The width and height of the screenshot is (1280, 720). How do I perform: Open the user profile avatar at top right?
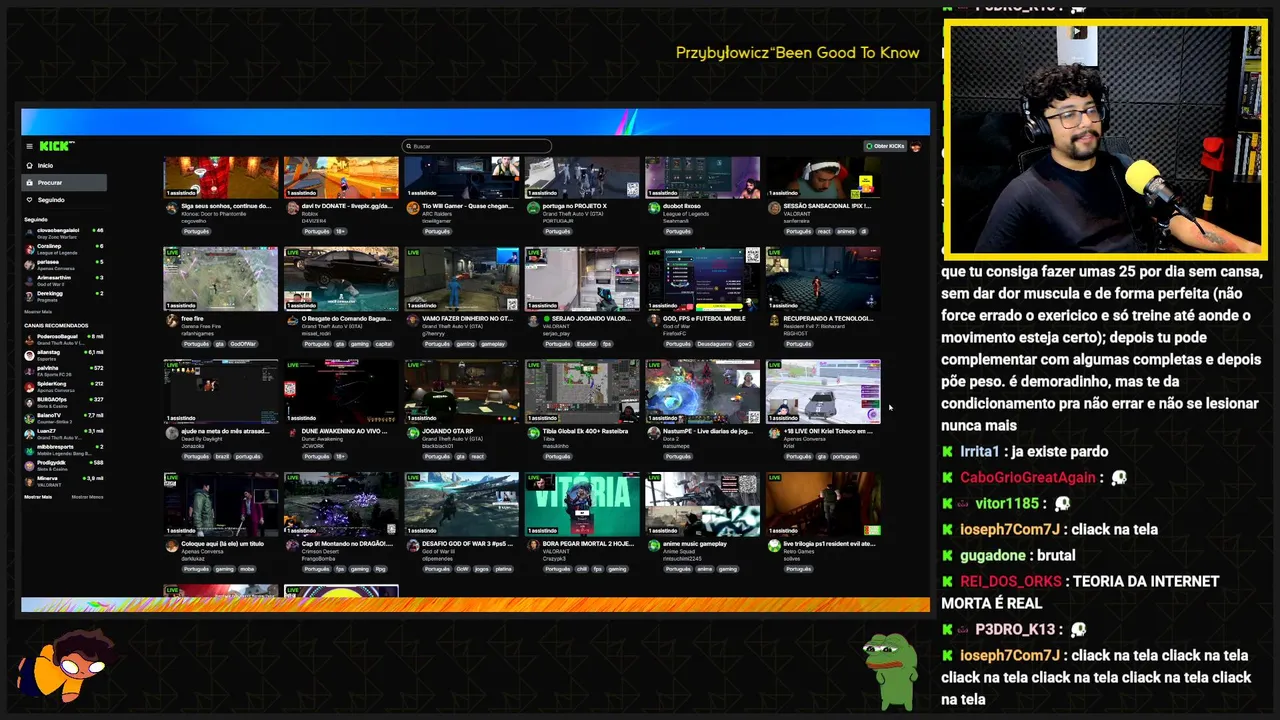pos(916,146)
